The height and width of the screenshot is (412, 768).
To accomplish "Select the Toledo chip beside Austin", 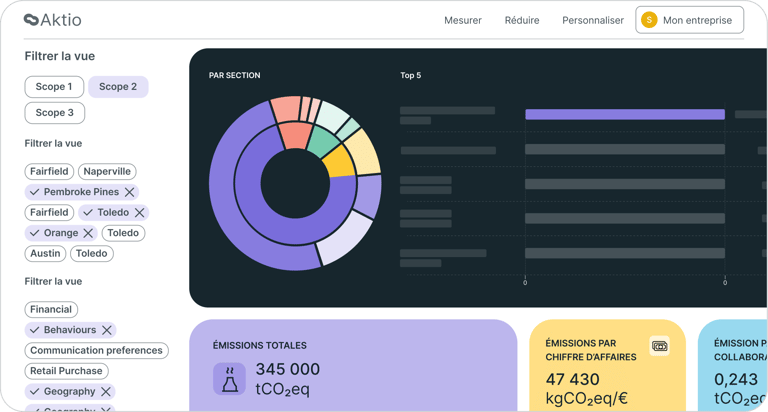I will (x=92, y=254).
